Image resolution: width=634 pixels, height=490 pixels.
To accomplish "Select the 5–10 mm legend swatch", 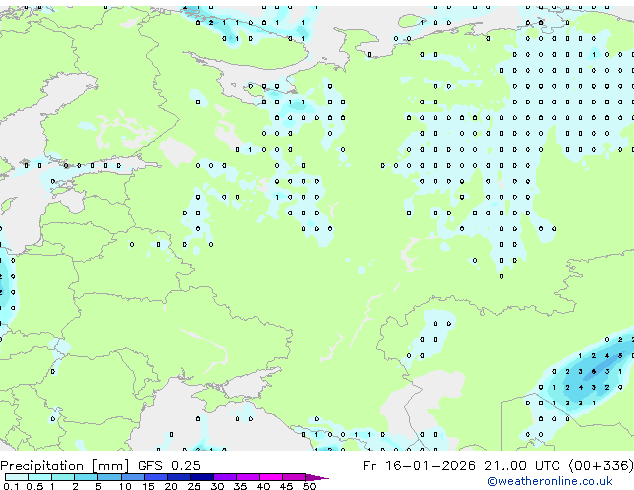I will click(110, 477).
